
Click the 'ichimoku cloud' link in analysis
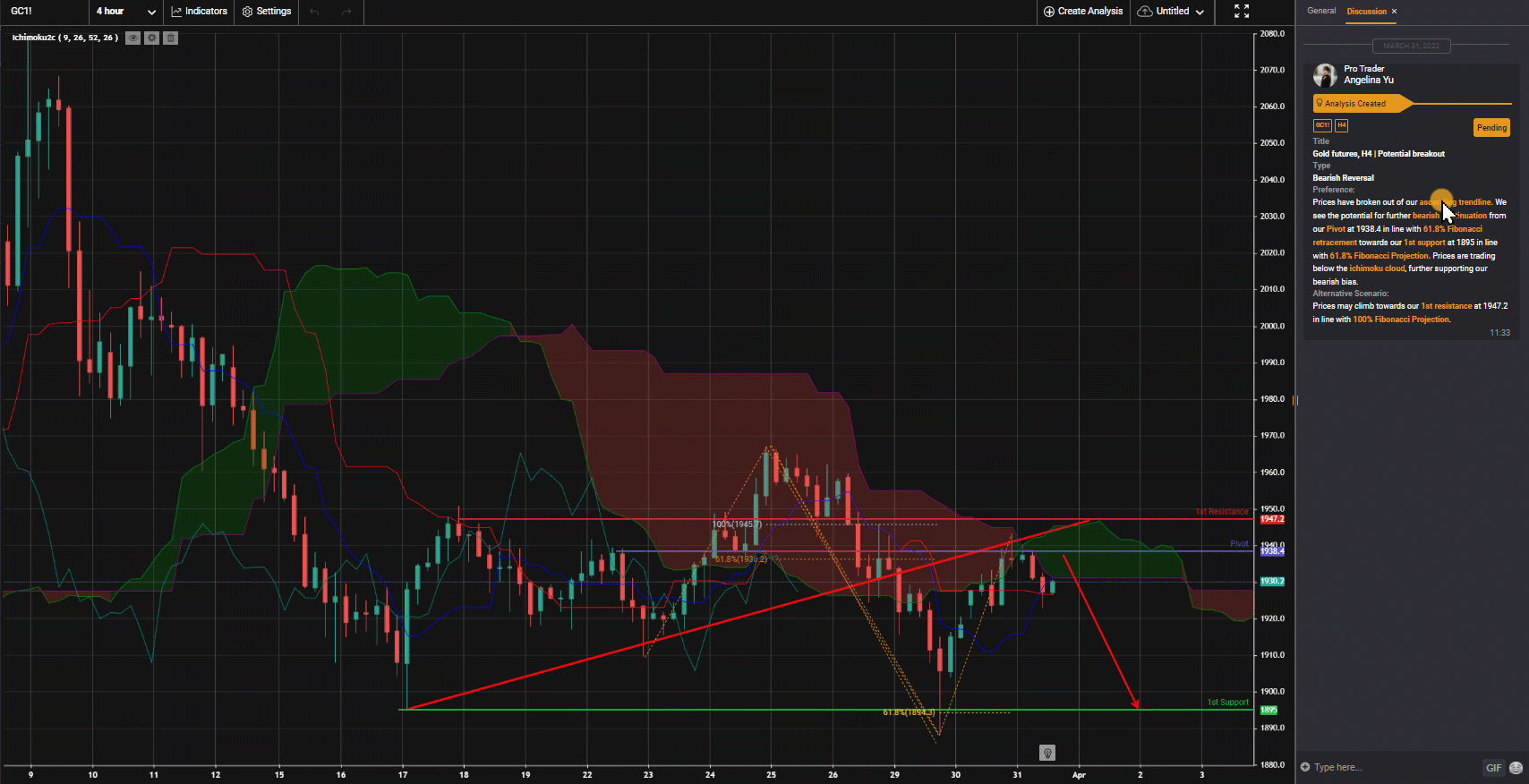[1377, 268]
